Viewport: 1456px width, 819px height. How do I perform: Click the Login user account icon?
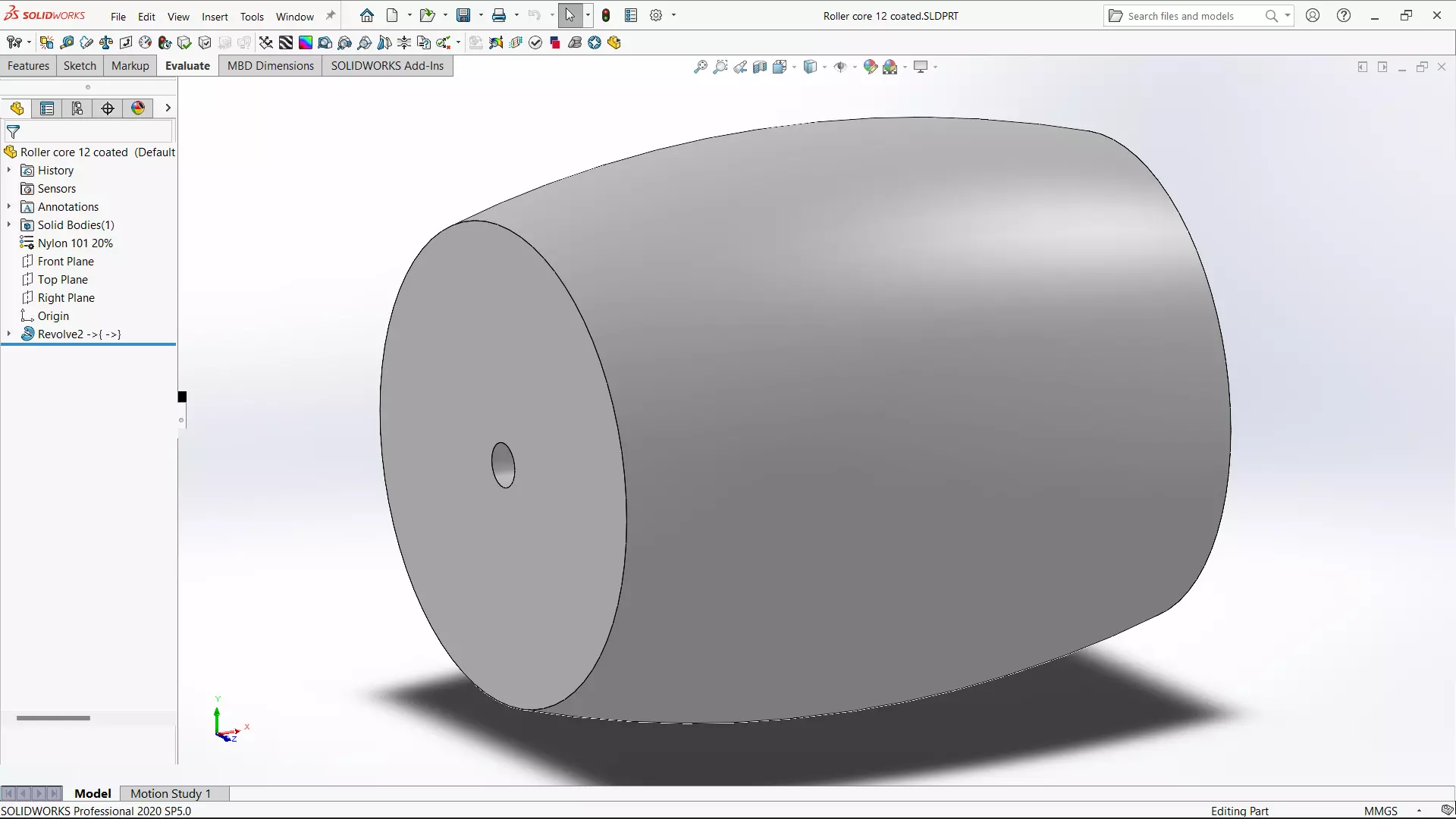pos(1313,15)
